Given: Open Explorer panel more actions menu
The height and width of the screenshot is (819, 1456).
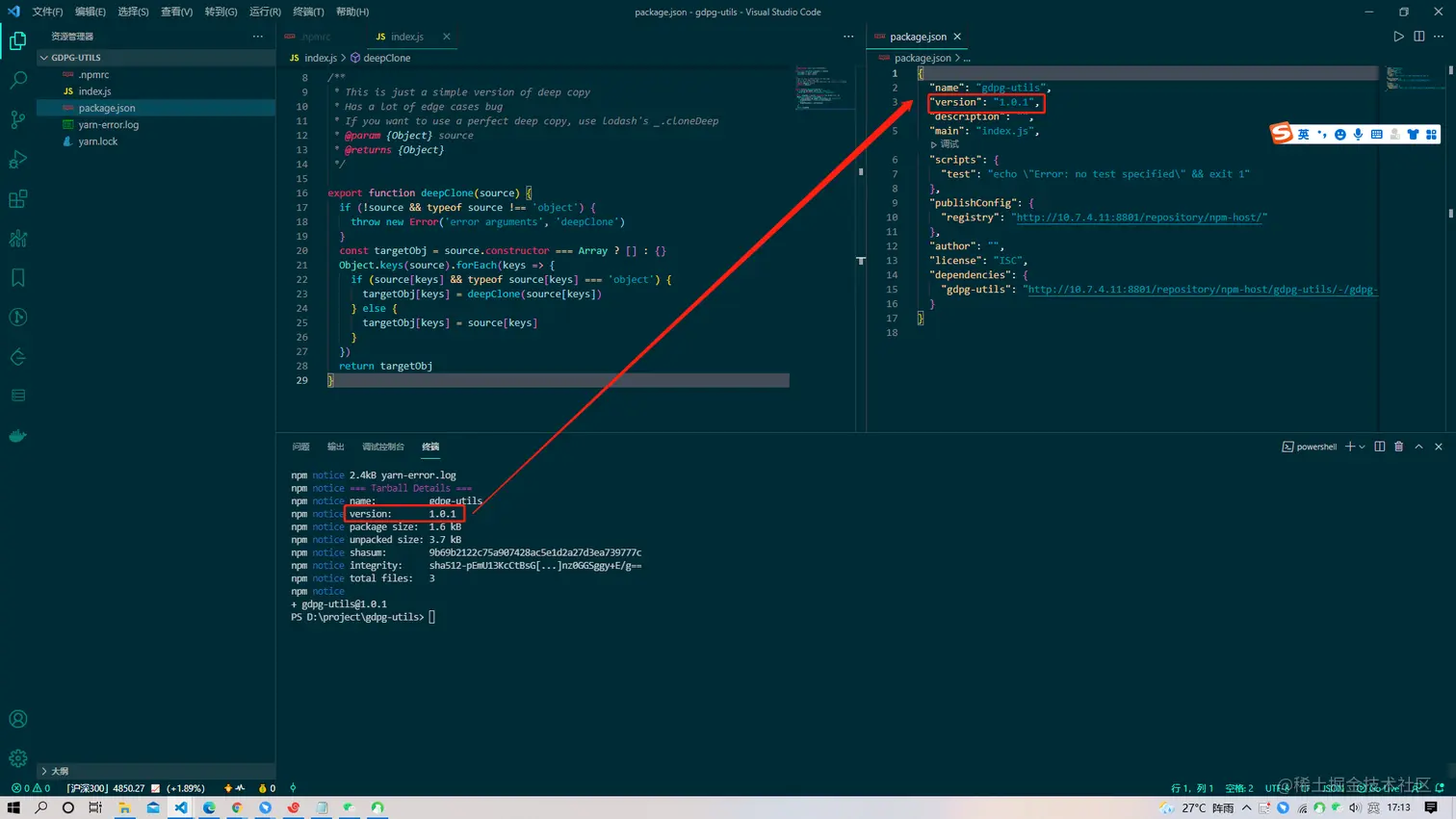Looking at the screenshot, I should pos(257,37).
